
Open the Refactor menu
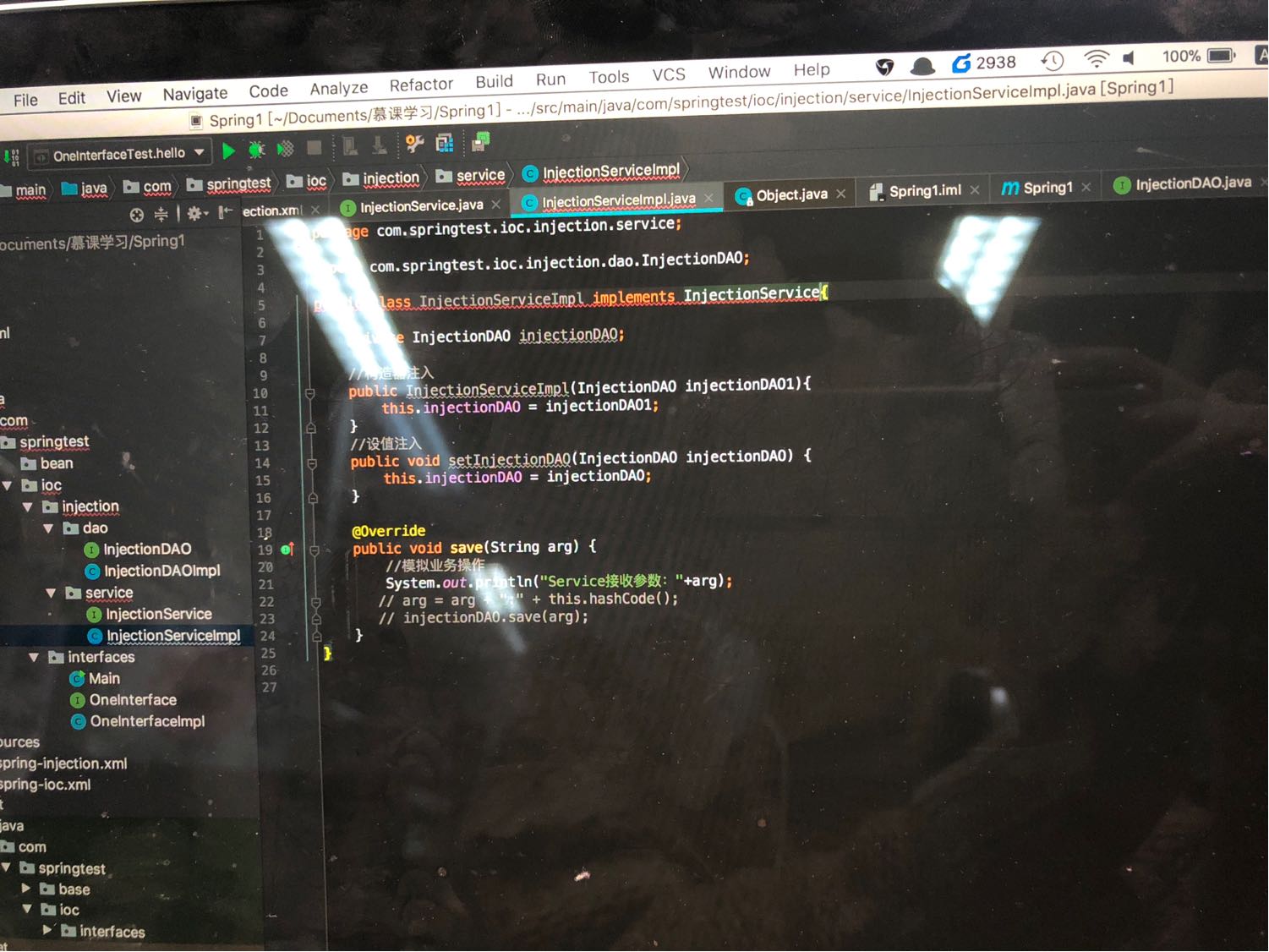(421, 85)
